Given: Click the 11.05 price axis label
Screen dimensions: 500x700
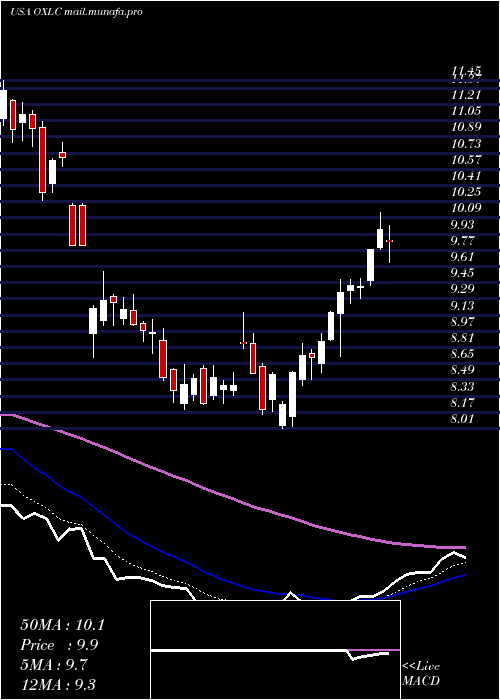Looking at the screenshot, I should click(x=466, y=111).
